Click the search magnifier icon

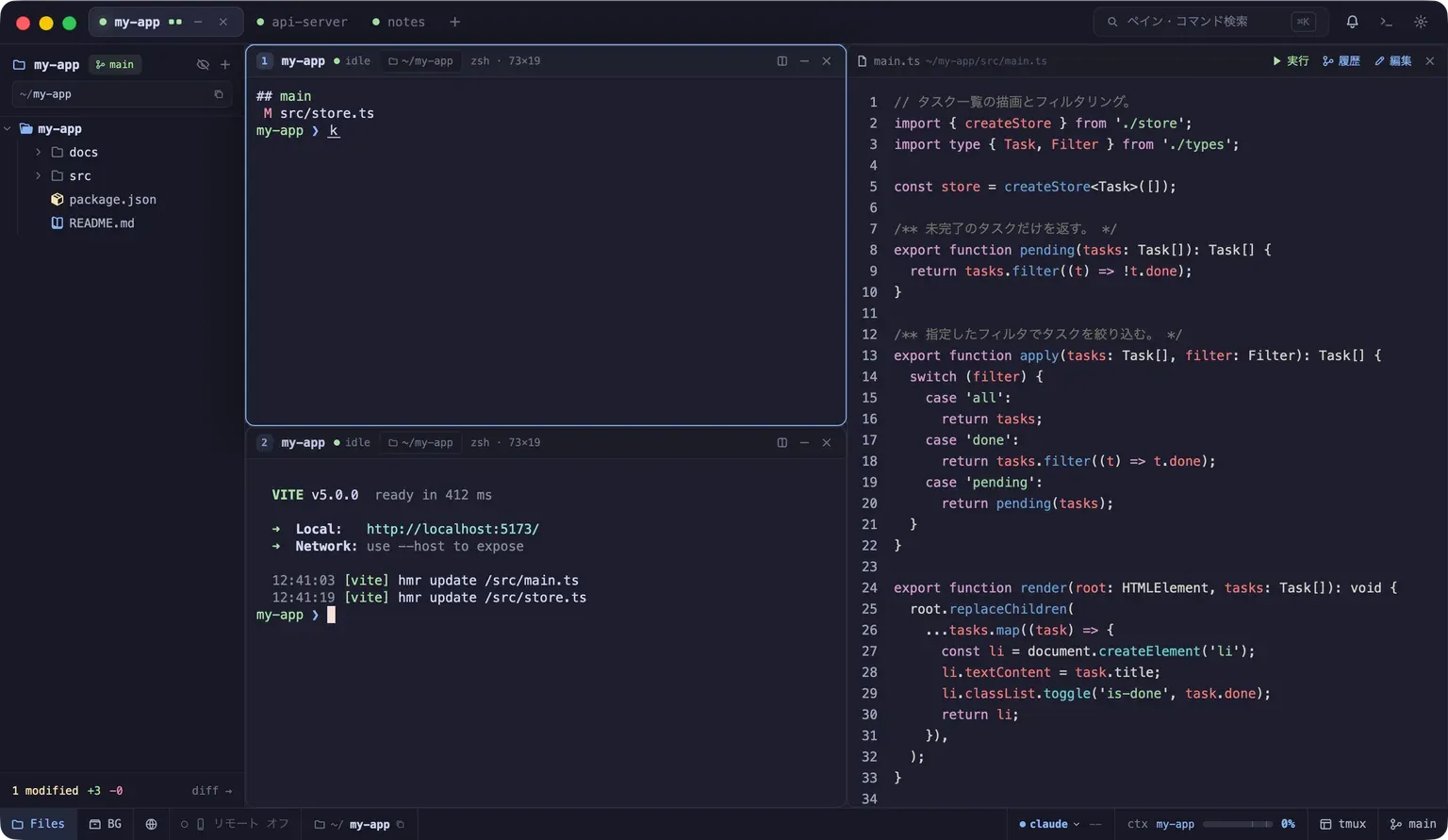[x=1112, y=22]
